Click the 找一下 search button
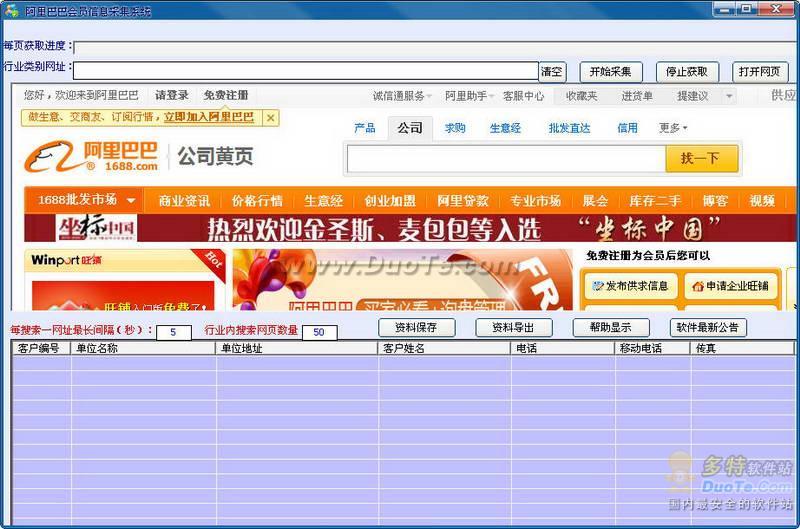Screen dimensions: 800x529 (x=702, y=159)
